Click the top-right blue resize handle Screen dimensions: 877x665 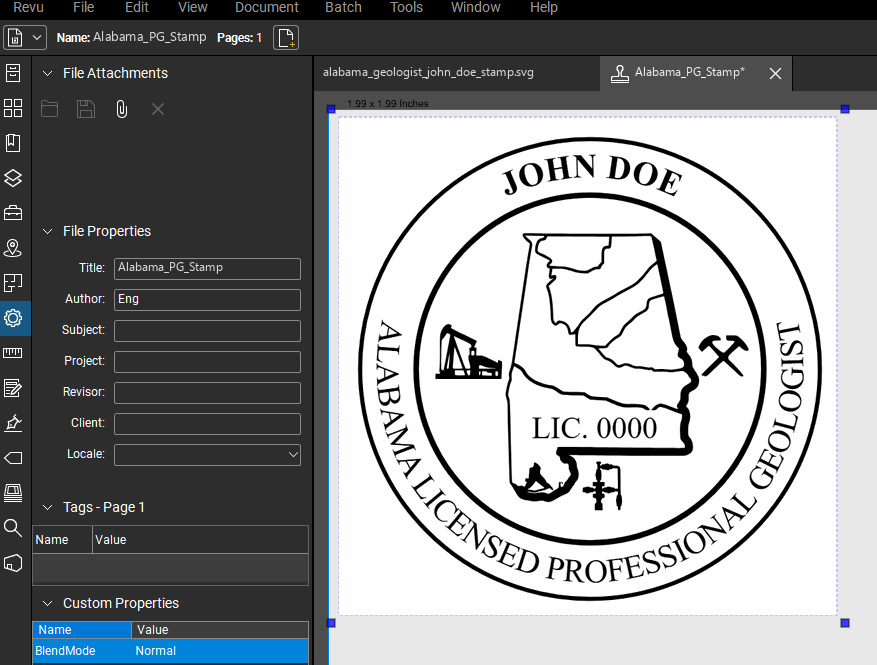click(x=845, y=109)
